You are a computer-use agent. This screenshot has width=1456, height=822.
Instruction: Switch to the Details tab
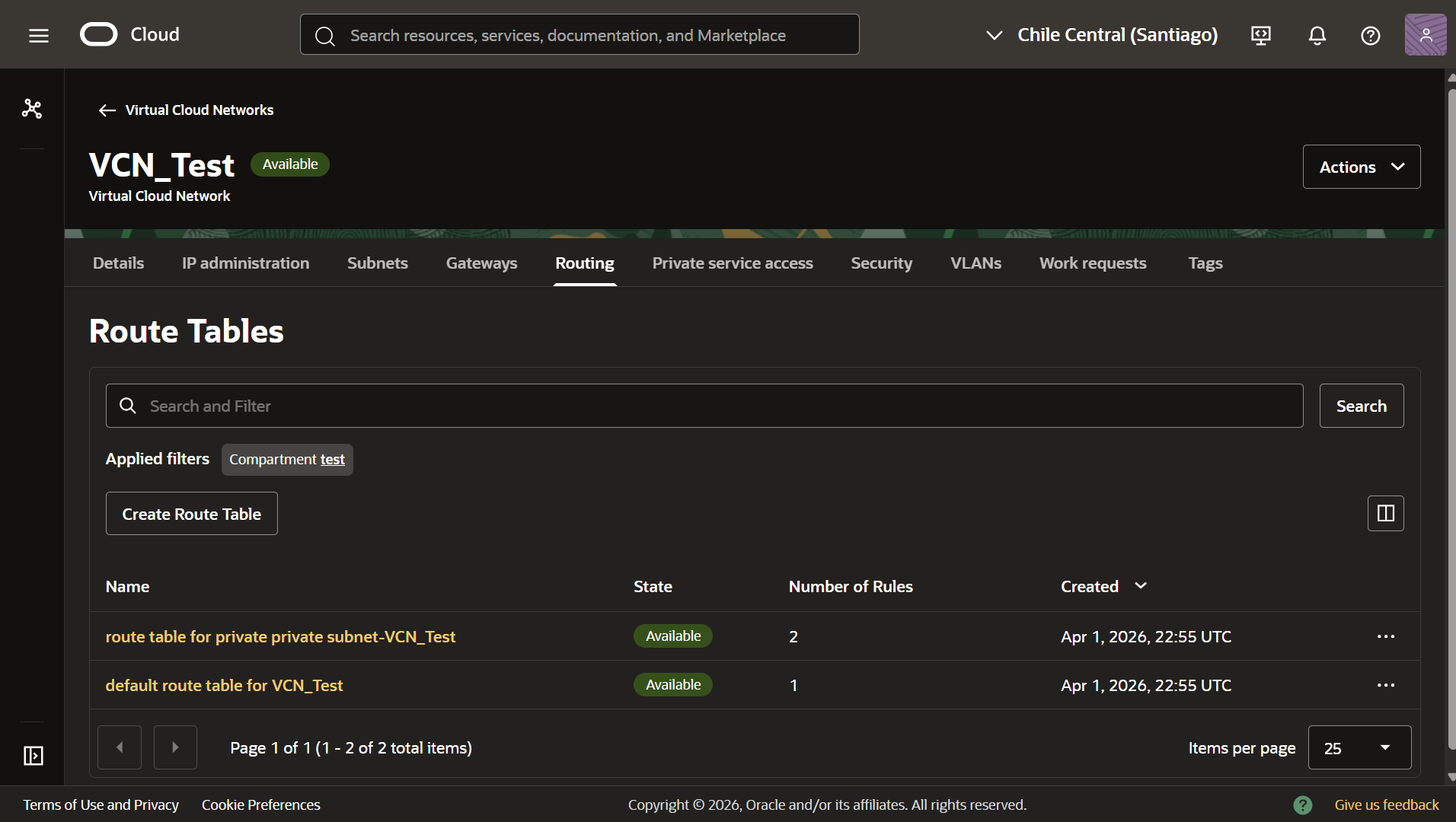(118, 263)
